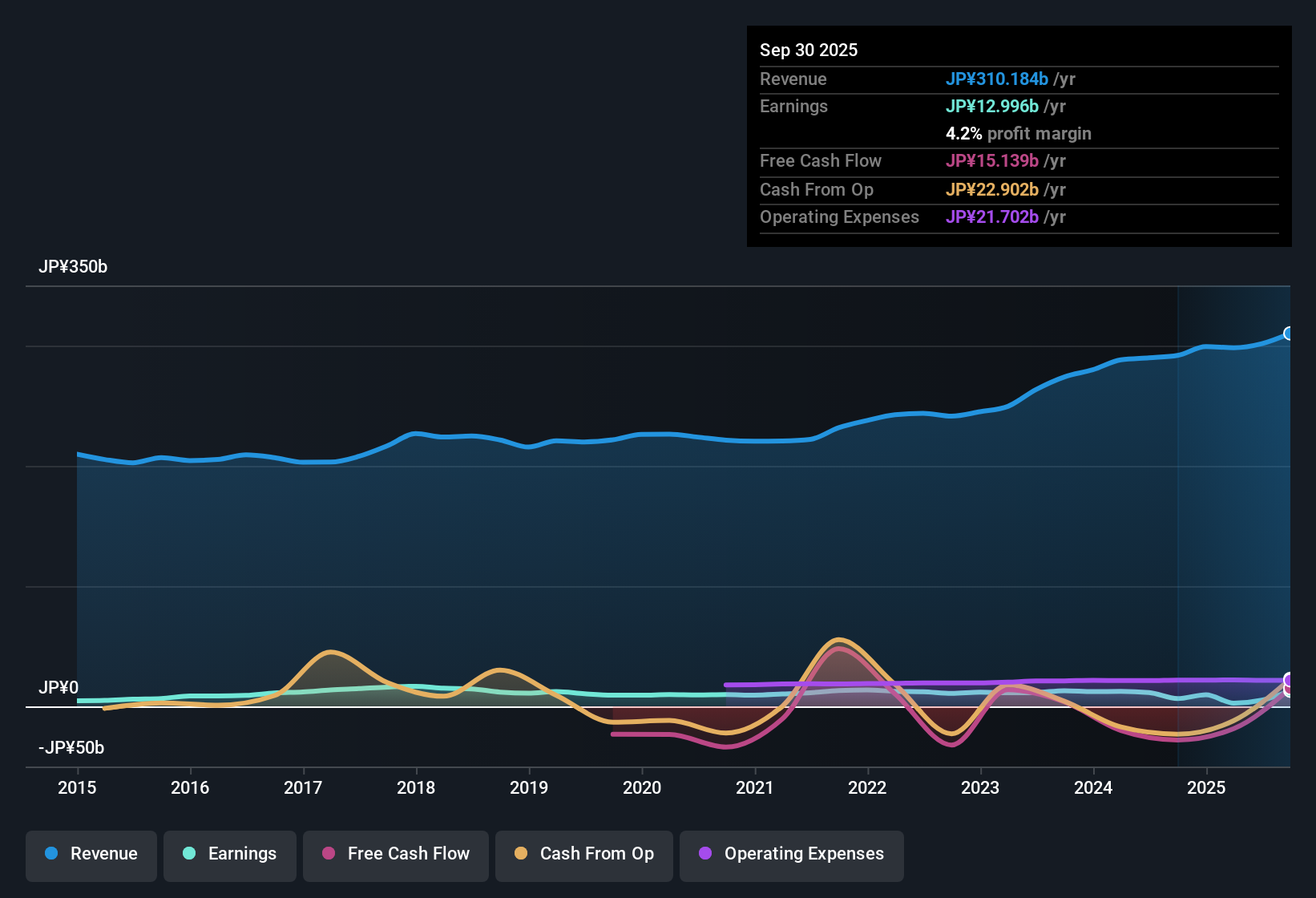Screen dimensions: 1316x898
Task: Click the blue Revenue legend dot
Action: pos(50,854)
